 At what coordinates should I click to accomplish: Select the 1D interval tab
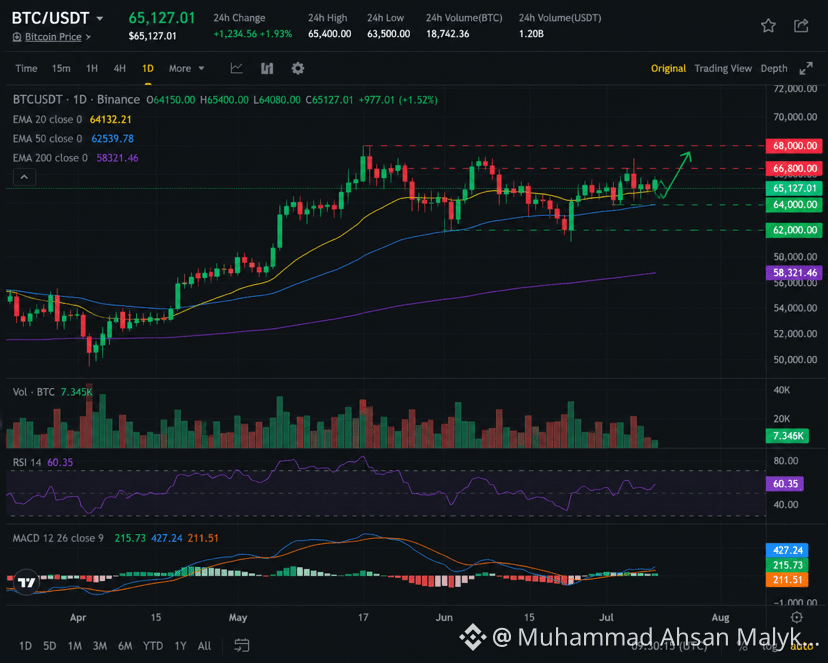click(148, 68)
